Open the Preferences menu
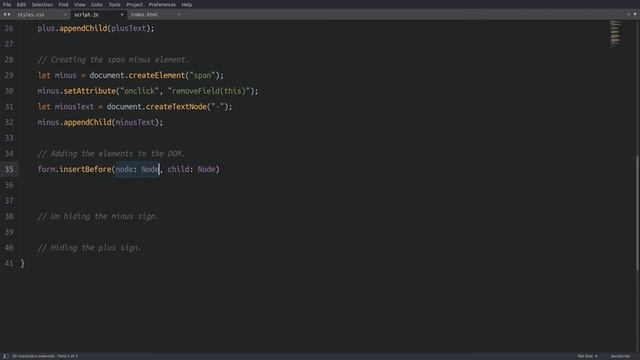This screenshot has width=640, height=360. tap(162, 4)
